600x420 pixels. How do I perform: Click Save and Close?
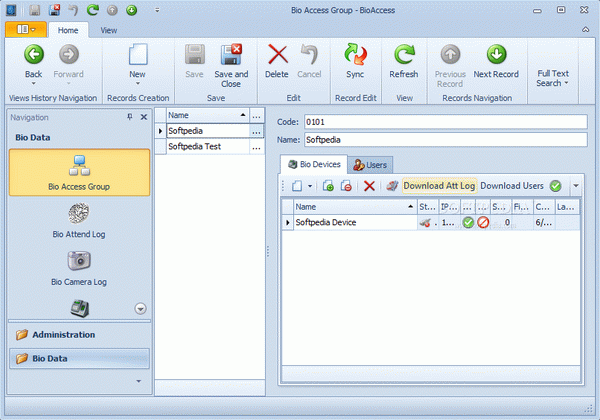(x=231, y=66)
